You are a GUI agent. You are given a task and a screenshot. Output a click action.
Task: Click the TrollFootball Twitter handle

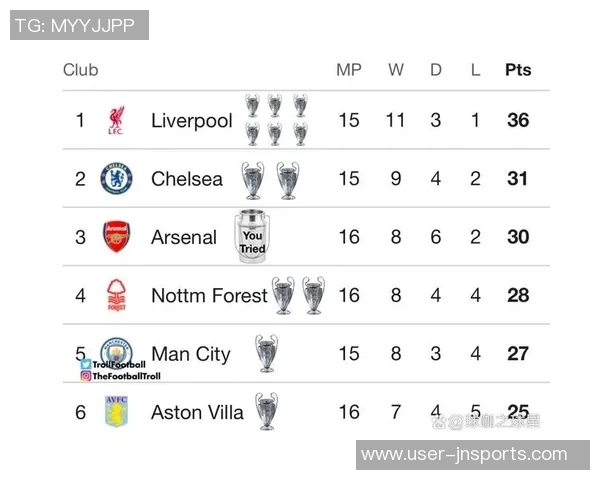pyautogui.click(x=118, y=365)
